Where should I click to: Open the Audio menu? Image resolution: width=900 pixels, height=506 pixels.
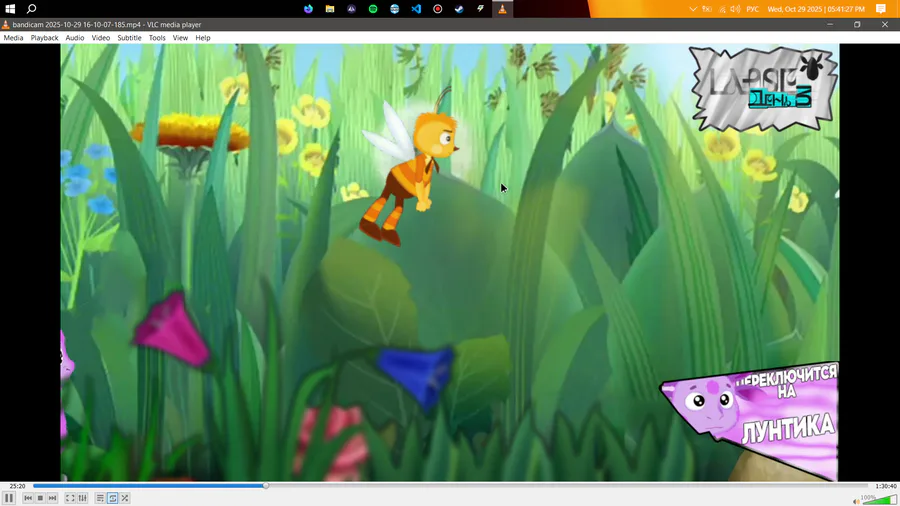pyautogui.click(x=75, y=38)
